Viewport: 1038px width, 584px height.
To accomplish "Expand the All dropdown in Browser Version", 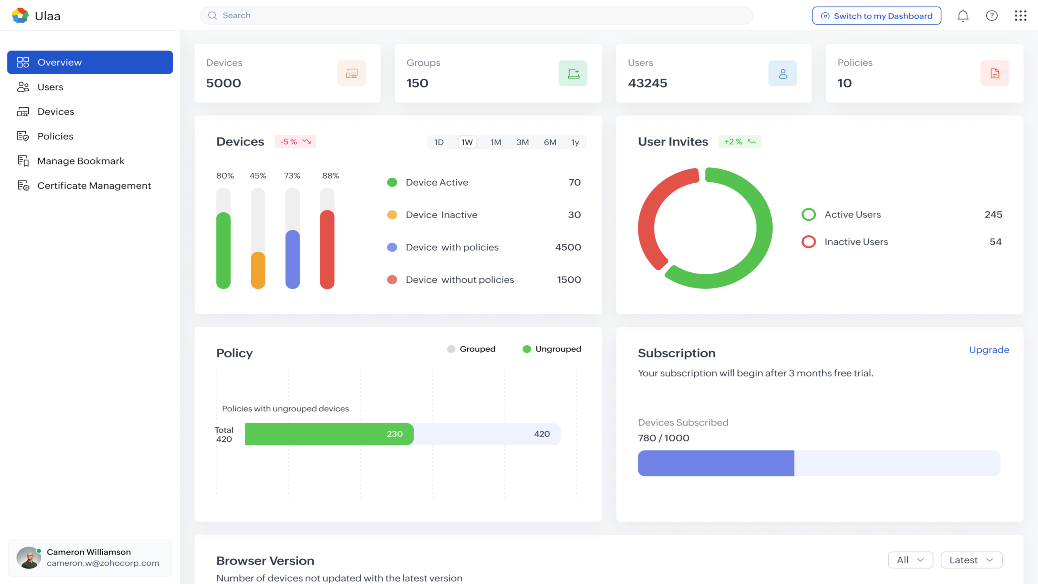I will (910, 560).
